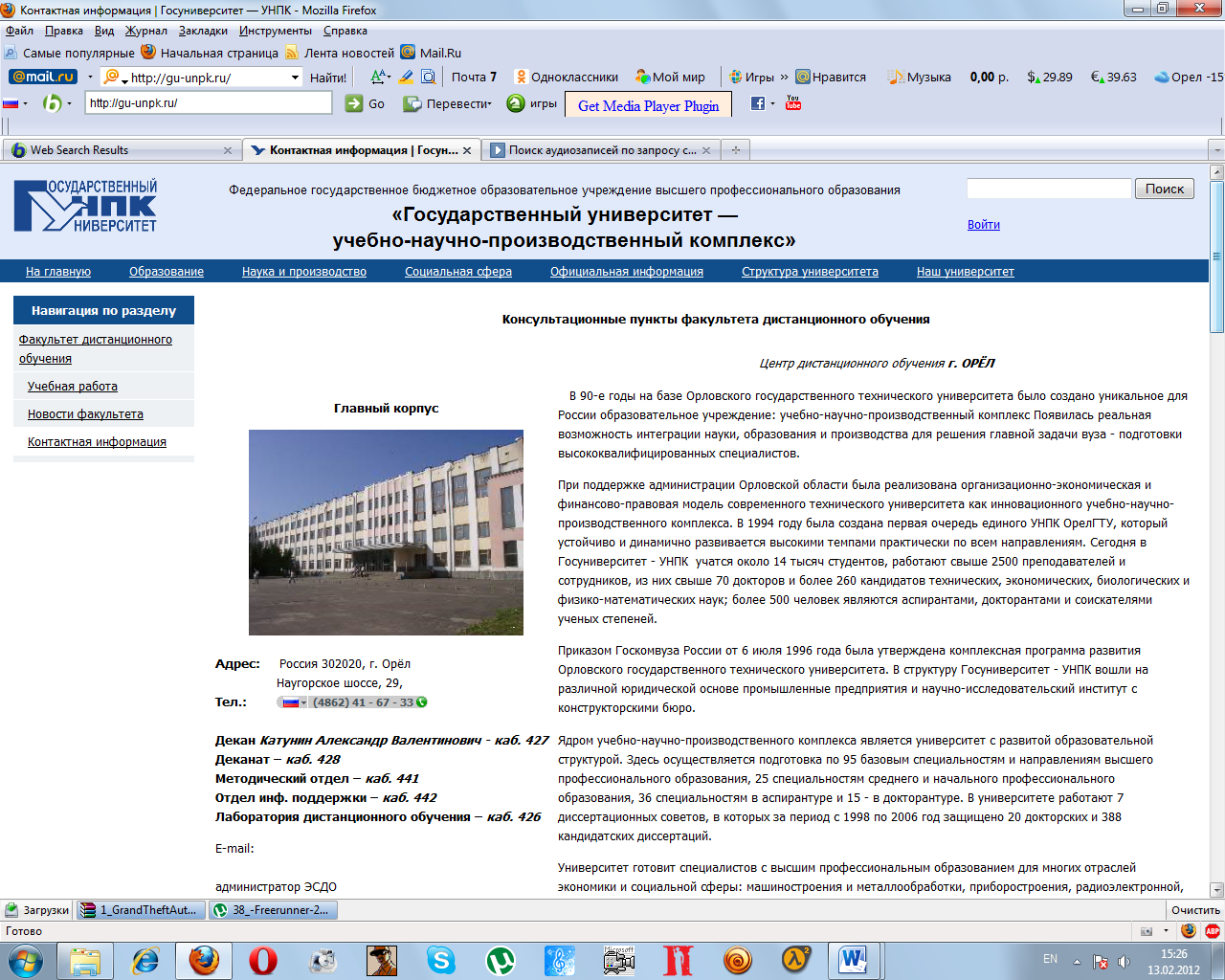
Task: Open uTorrent from the taskbar
Action: point(501,960)
